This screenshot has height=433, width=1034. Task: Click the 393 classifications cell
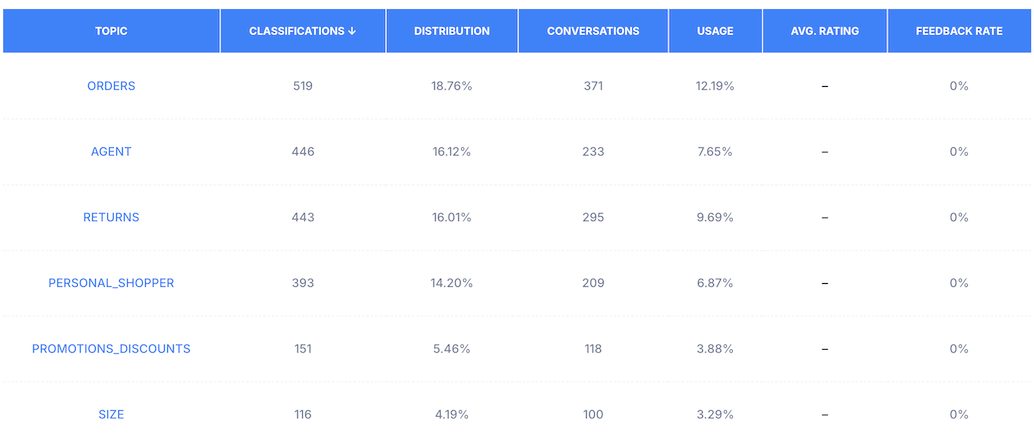click(303, 283)
